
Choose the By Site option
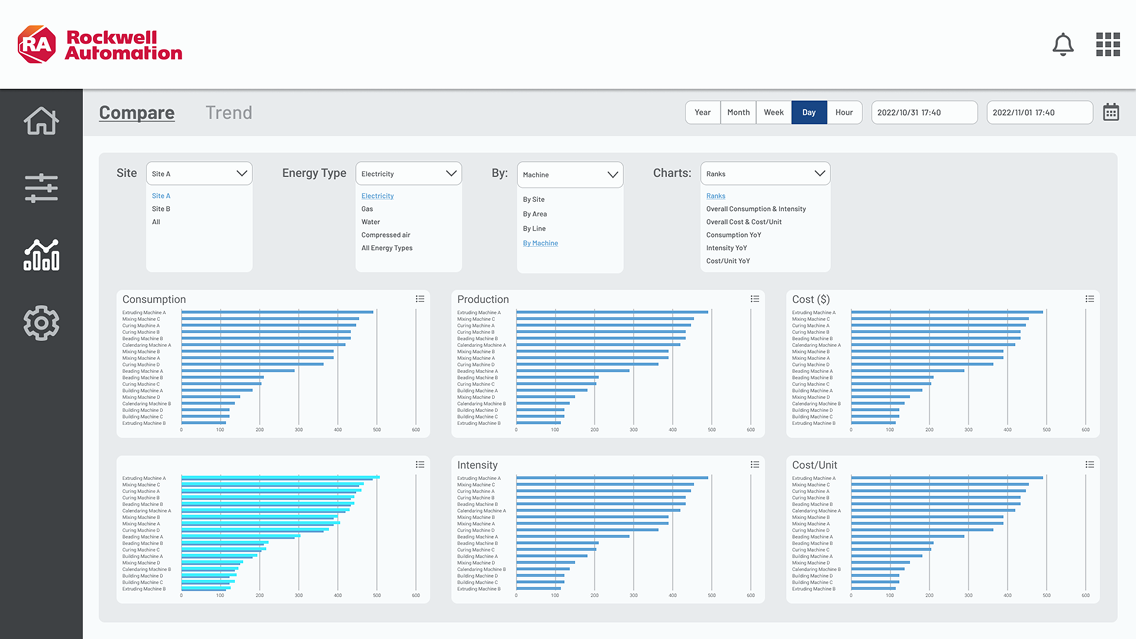[x=534, y=199]
